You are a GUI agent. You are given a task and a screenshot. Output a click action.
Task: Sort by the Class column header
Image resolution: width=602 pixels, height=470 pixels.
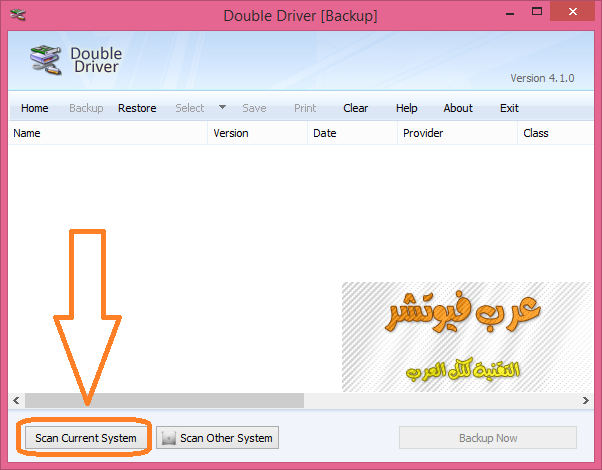[556, 133]
